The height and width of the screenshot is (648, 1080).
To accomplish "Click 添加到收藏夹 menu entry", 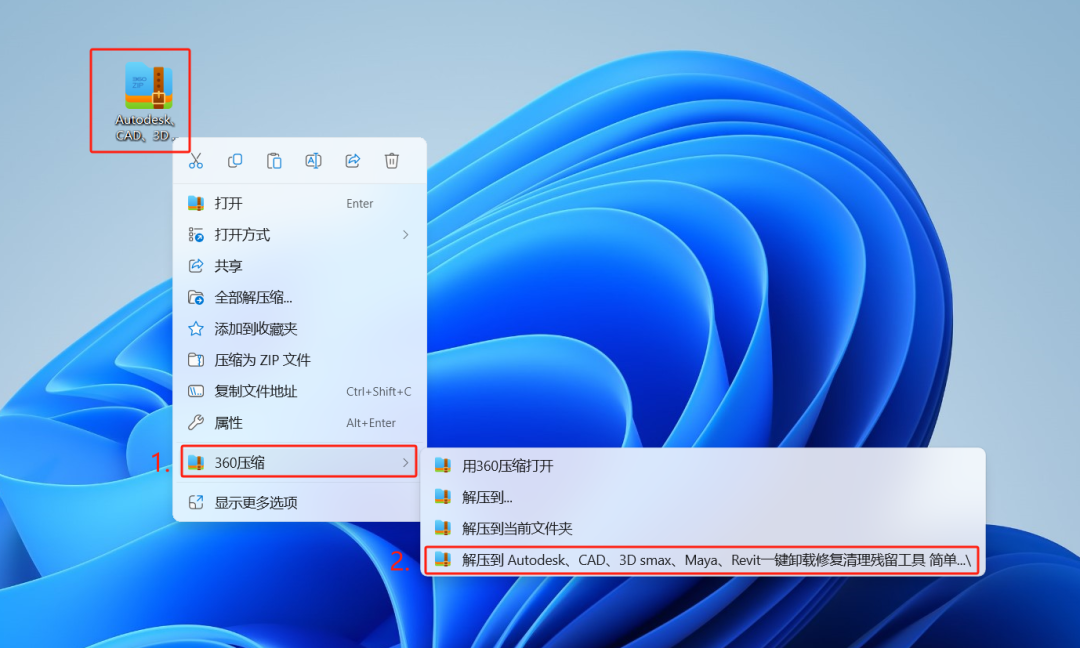I will click(300, 328).
